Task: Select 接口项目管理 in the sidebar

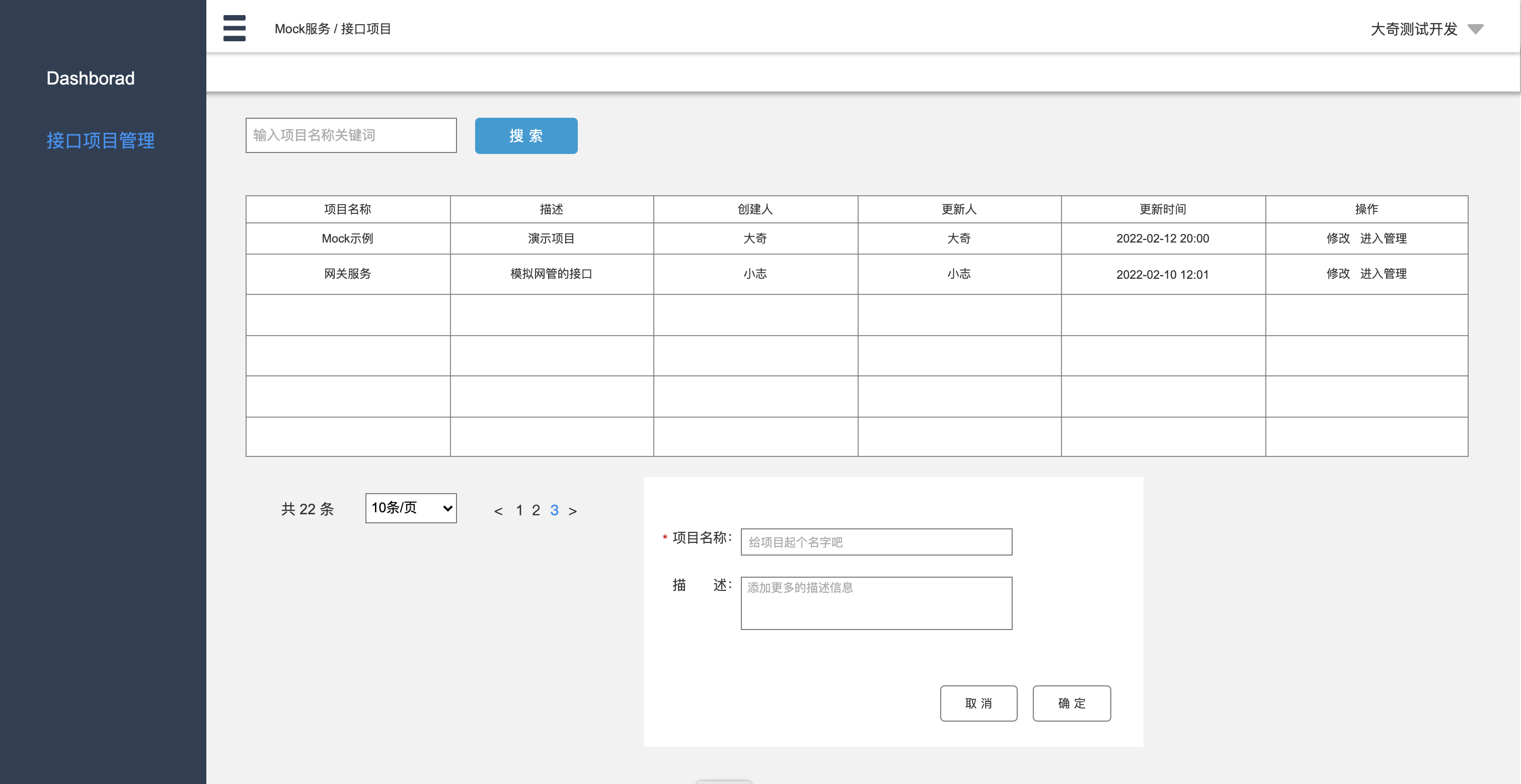Action: [100, 140]
